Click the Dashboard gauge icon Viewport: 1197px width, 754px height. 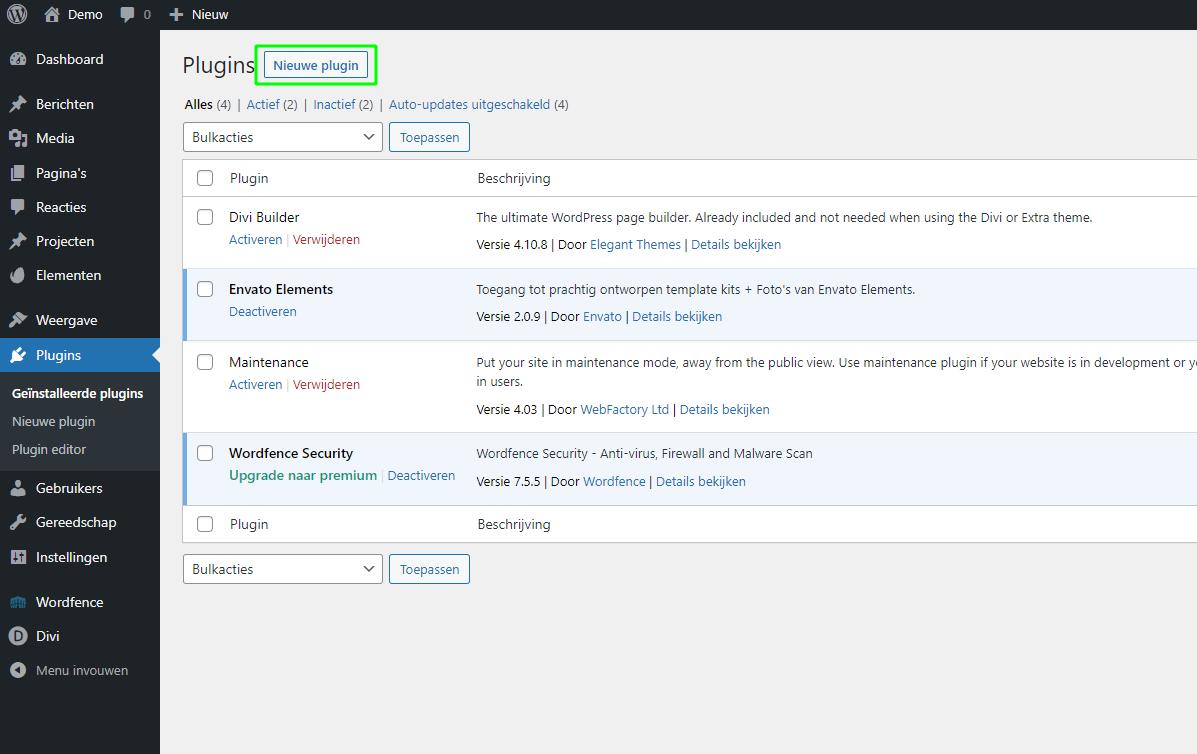[x=18, y=60]
